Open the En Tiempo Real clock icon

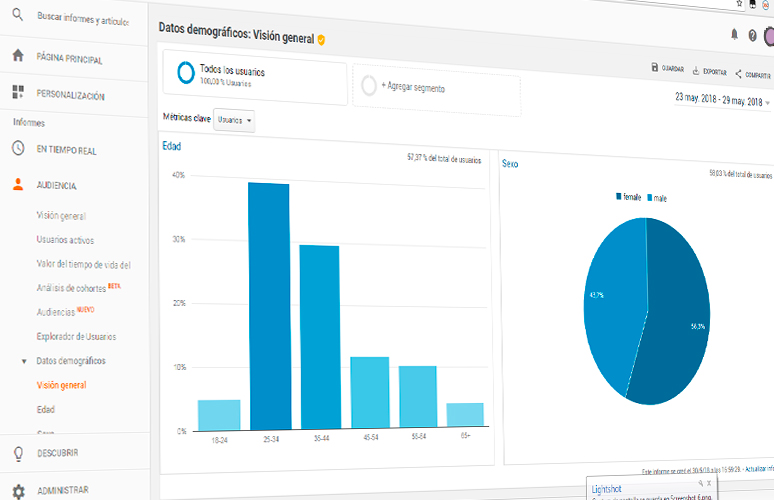(x=18, y=148)
